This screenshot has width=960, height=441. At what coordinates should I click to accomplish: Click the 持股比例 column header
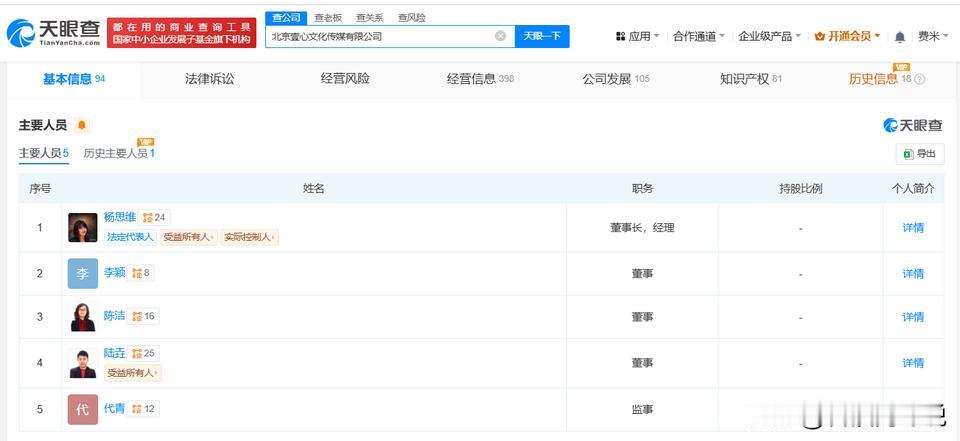click(x=800, y=189)
